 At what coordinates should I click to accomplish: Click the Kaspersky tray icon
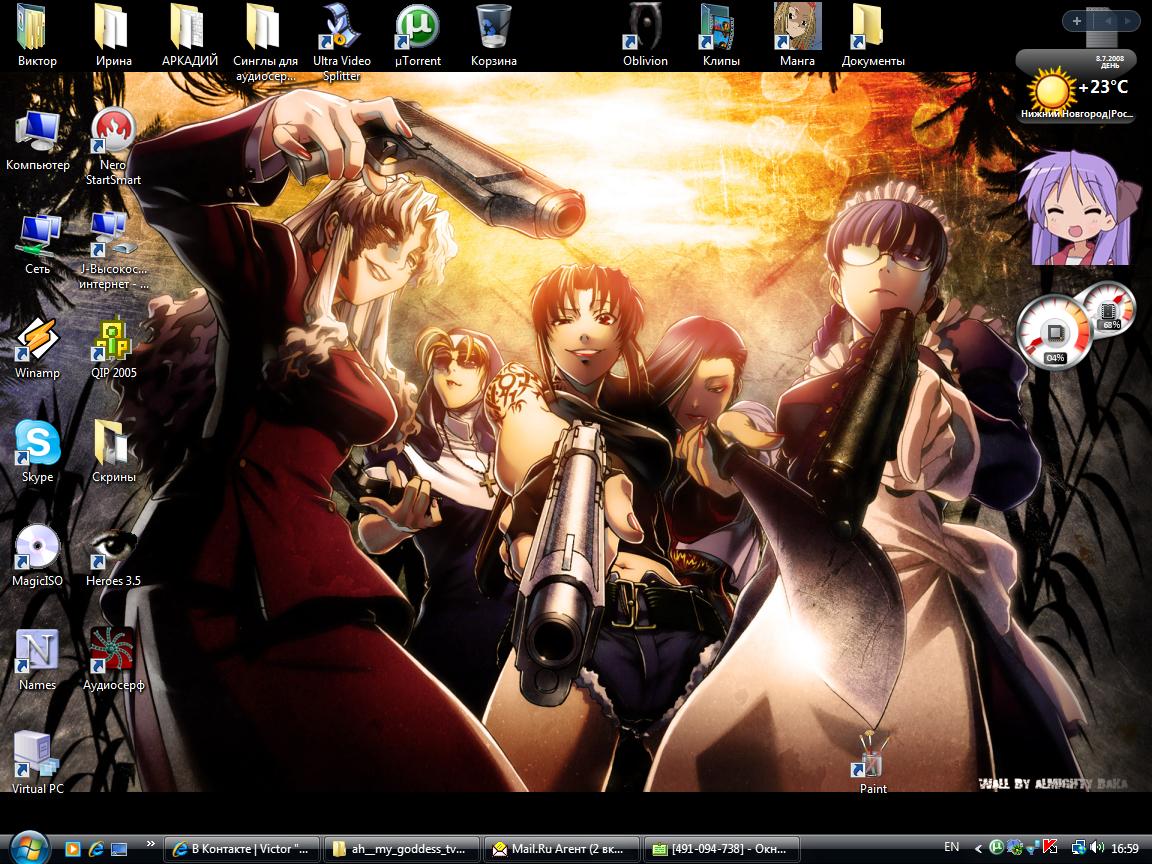point(1051,848)
